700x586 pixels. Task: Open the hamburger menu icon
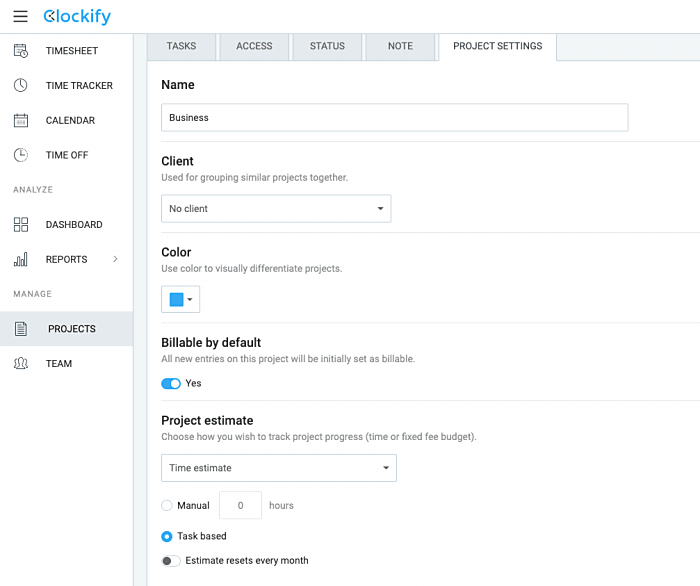pyautogui.click(x=20, y=17)
